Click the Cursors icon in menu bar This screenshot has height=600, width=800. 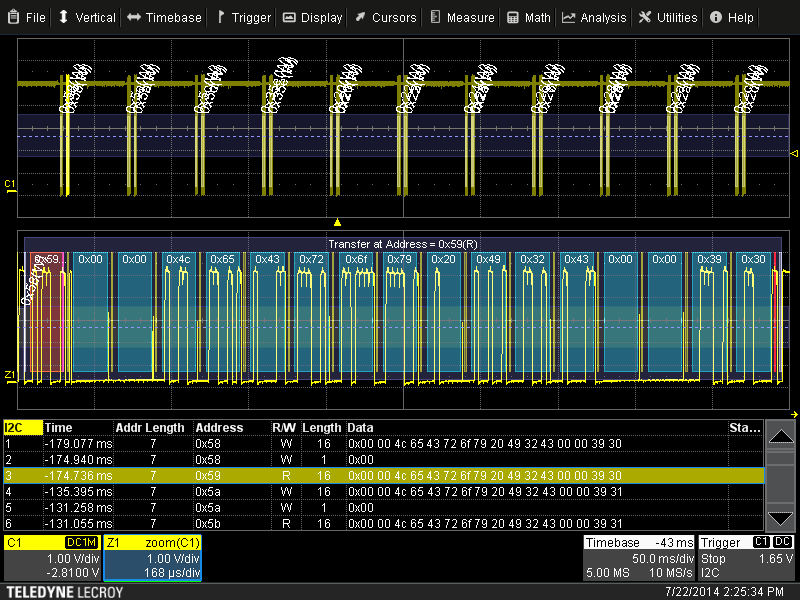[x=360, y=17]
